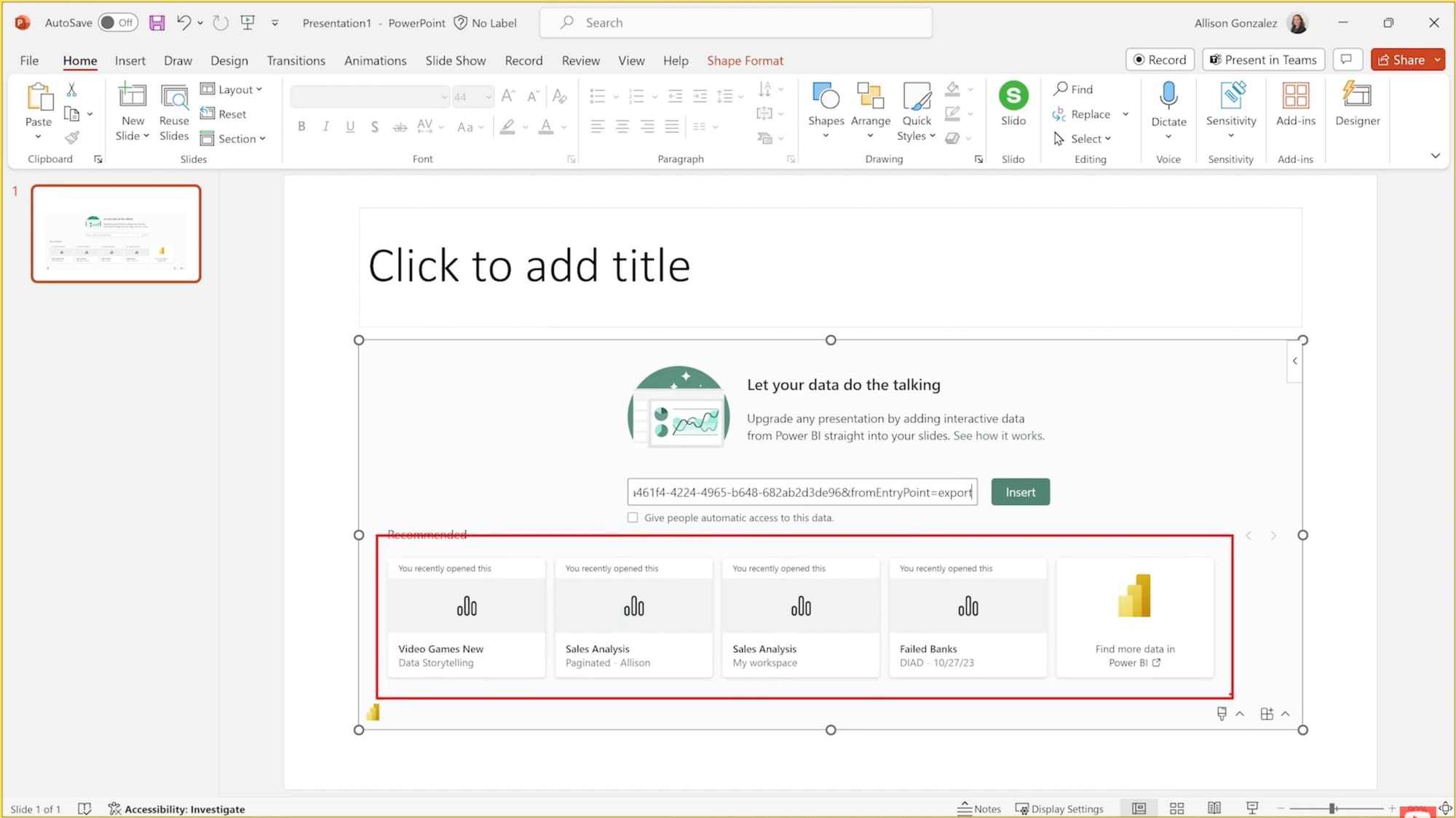Viewport: 1456px width, 818px height.
Task: Switch to the Insert tab
Action: (130, 60)
